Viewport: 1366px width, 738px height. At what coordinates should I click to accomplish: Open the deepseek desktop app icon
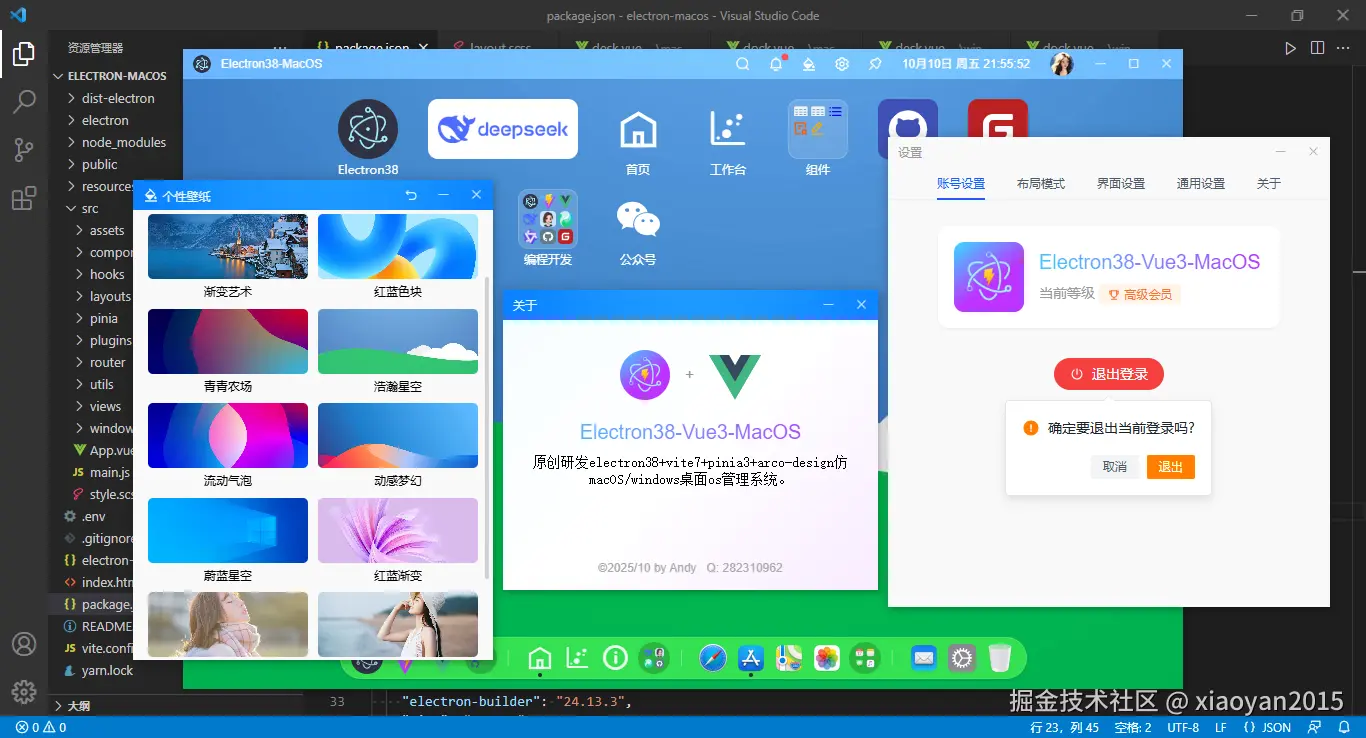point(502,129)
